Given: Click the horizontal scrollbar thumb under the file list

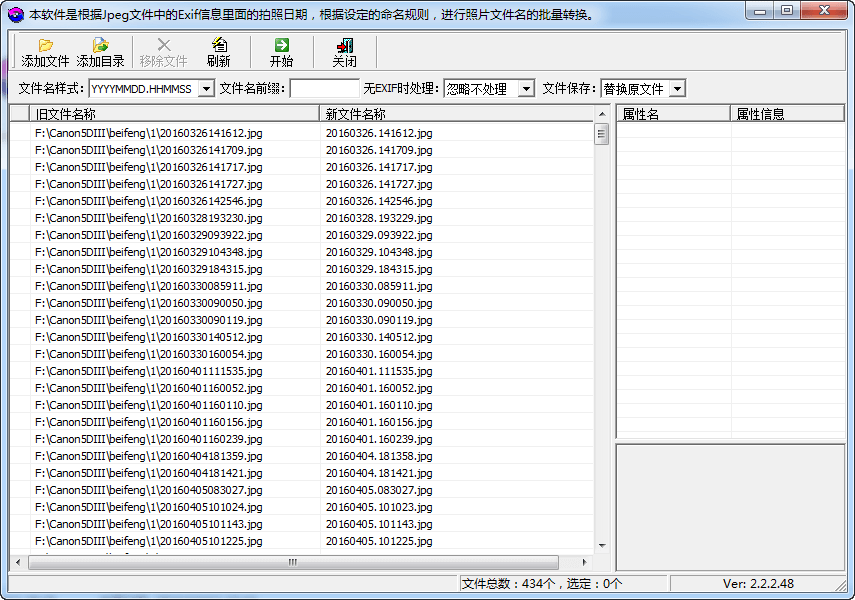Looking at the screenshot, I should coord(293,562).
